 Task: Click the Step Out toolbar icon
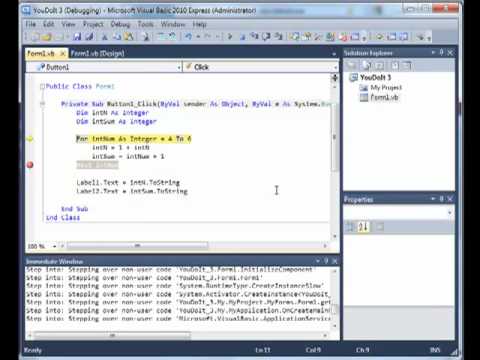[x=278, y=37]
